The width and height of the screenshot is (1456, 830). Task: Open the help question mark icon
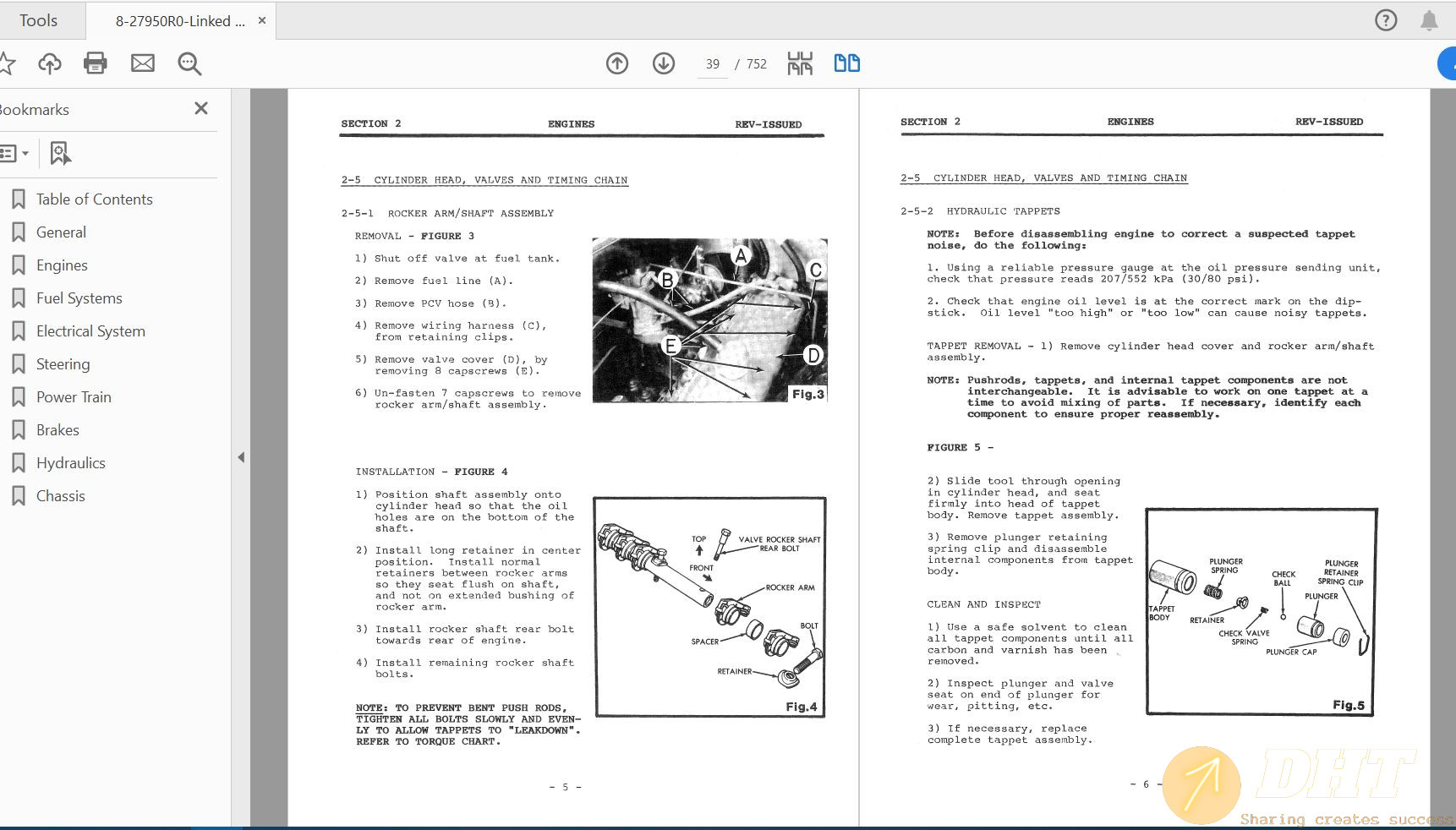point(1386,20)
